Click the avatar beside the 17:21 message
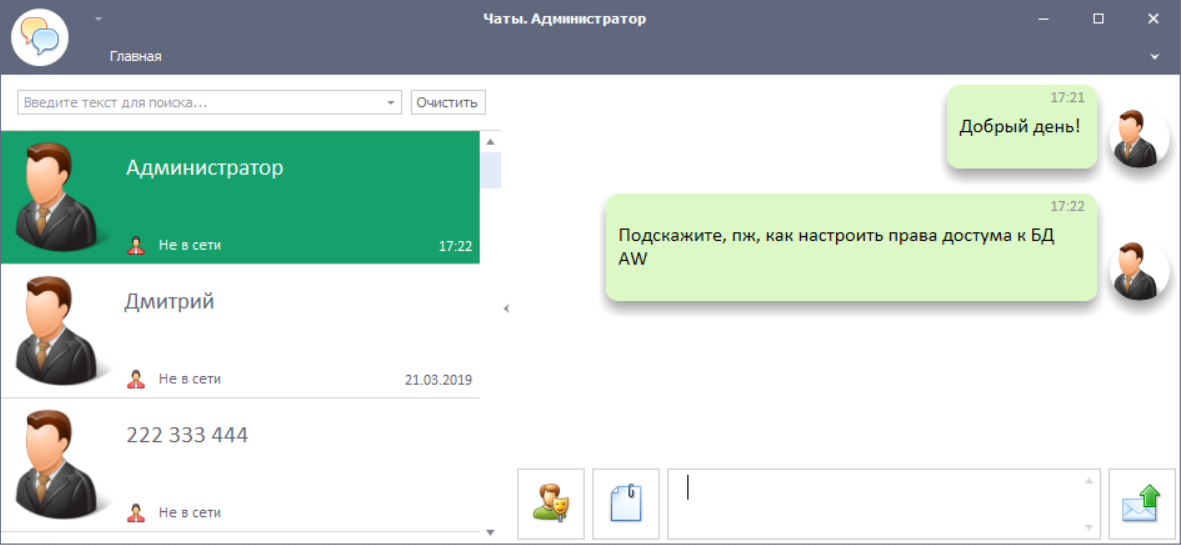The height and width of the screenshot is (545, 1181). point(1140,139)
